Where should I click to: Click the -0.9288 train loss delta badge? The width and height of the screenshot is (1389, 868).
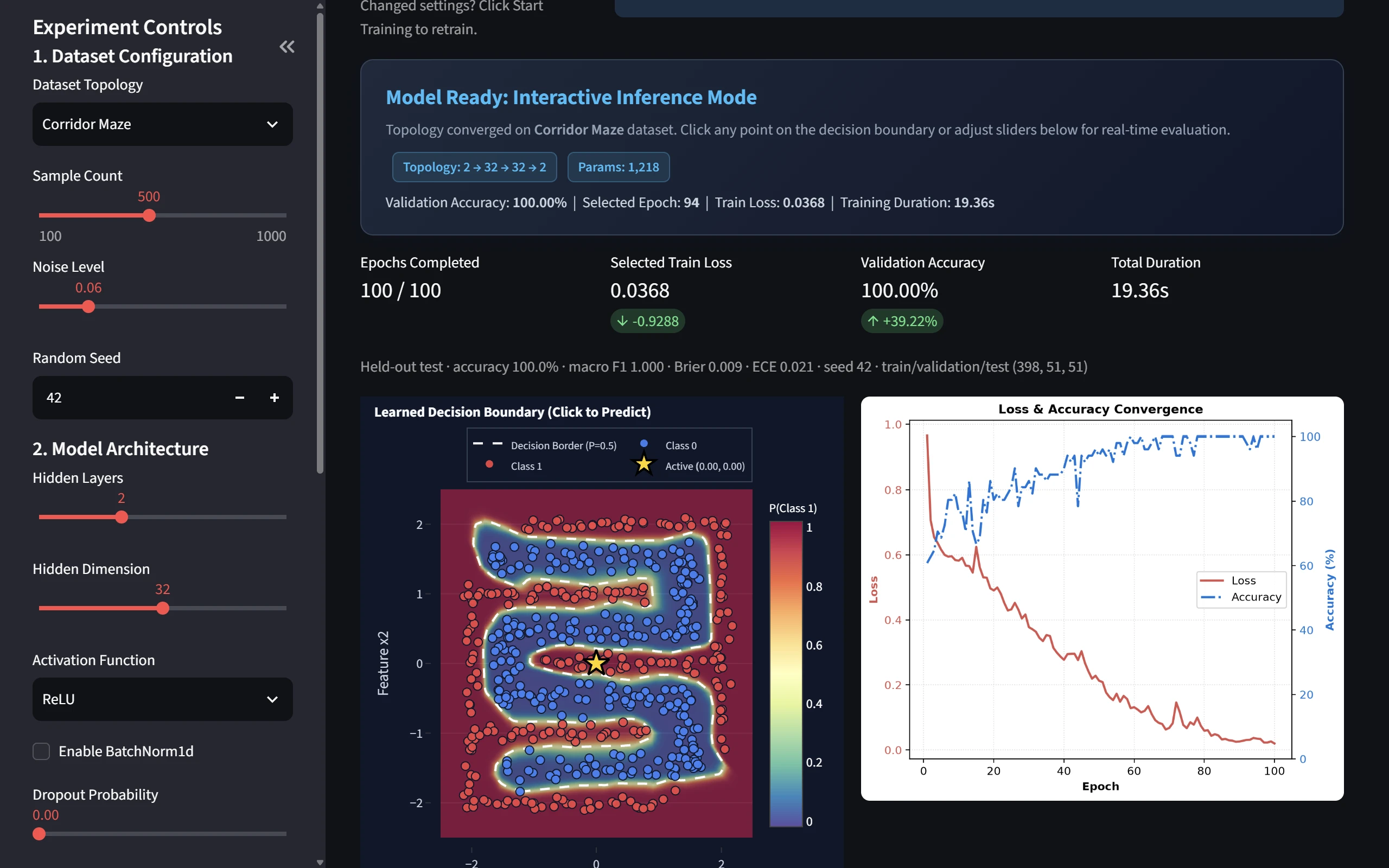[x=647, y=321]
